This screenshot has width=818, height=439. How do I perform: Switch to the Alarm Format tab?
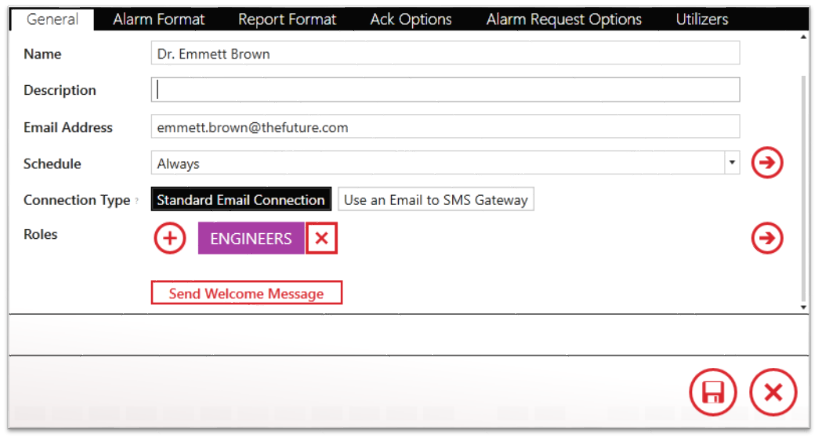point(159,19)
